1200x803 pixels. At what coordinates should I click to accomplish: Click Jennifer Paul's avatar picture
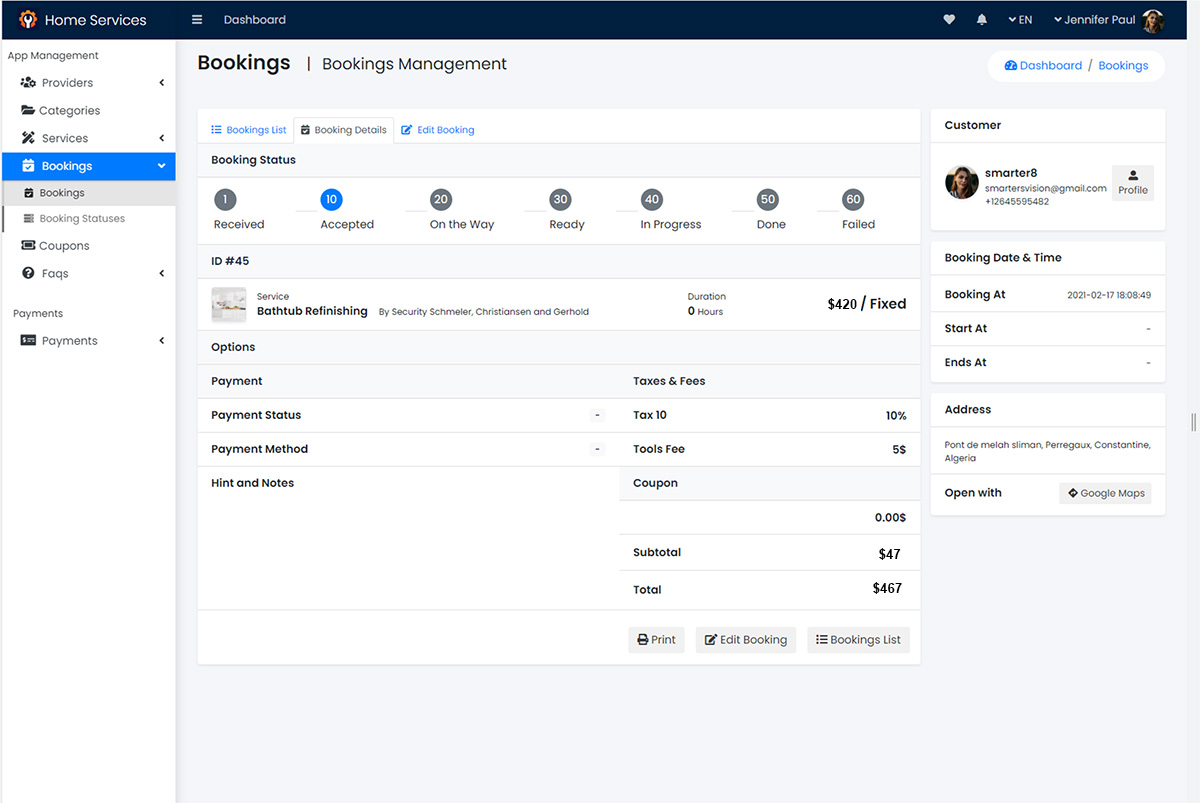click(1153, 20)
